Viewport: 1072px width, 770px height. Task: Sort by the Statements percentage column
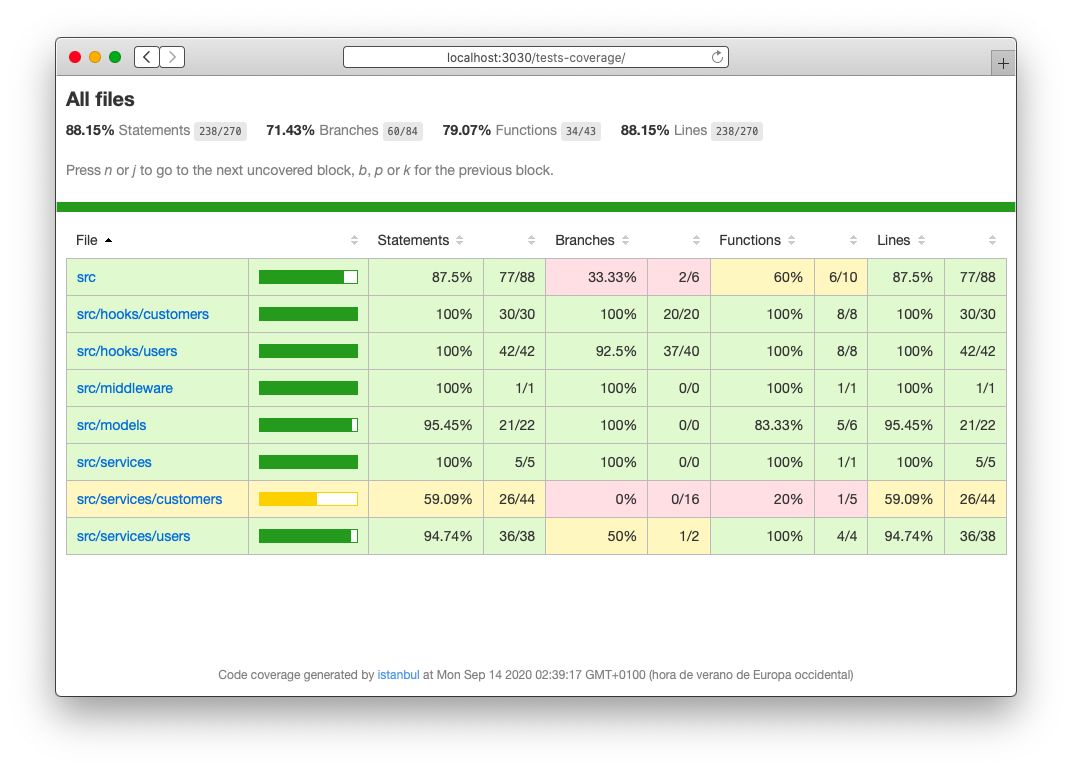pyautogui.click(x=420, y=240)
